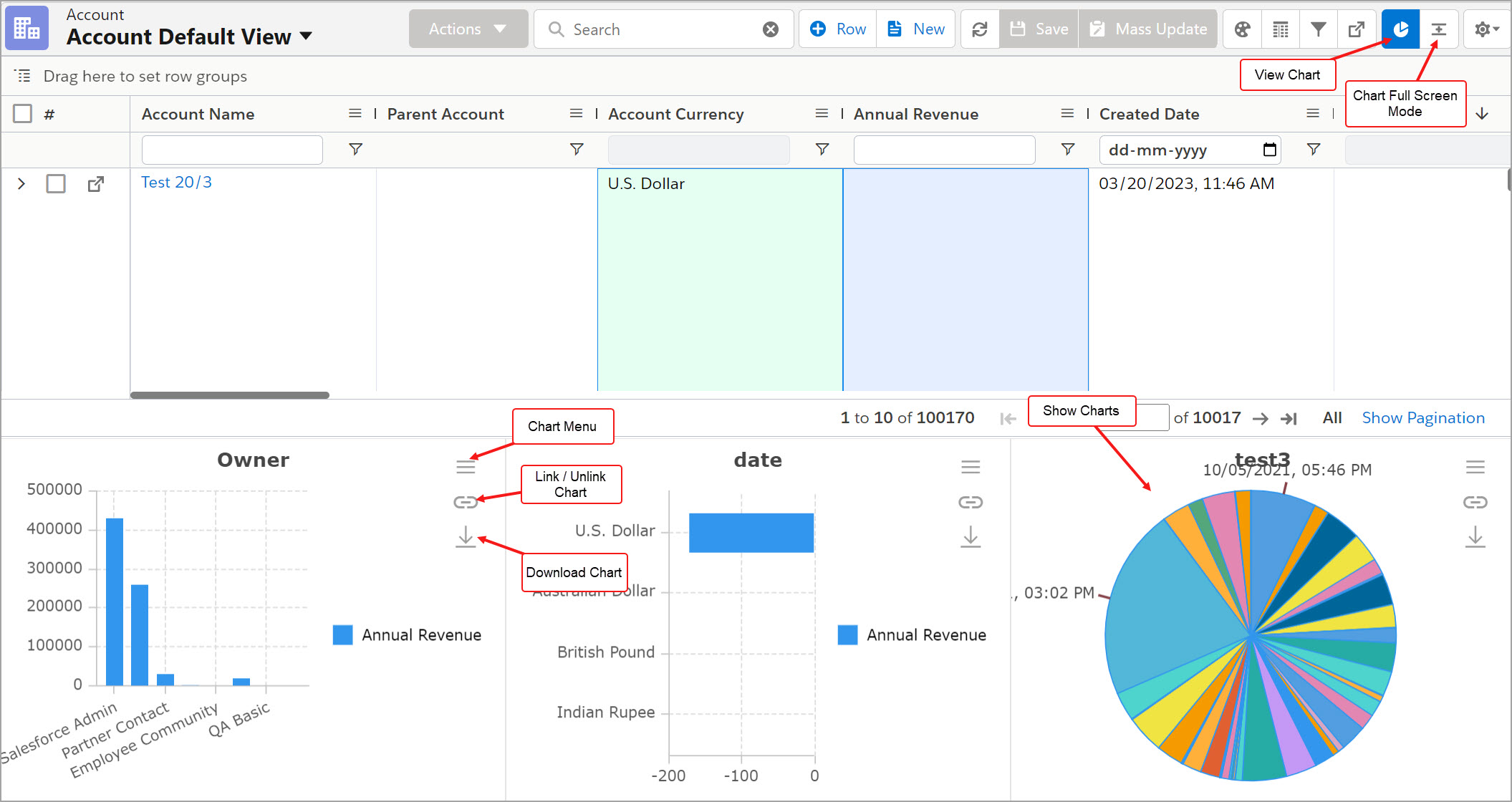Enable Chart Full Screen Mode icon
Image resolution: width=1512 pixels, height=802 pixels.
[1438, 29]
